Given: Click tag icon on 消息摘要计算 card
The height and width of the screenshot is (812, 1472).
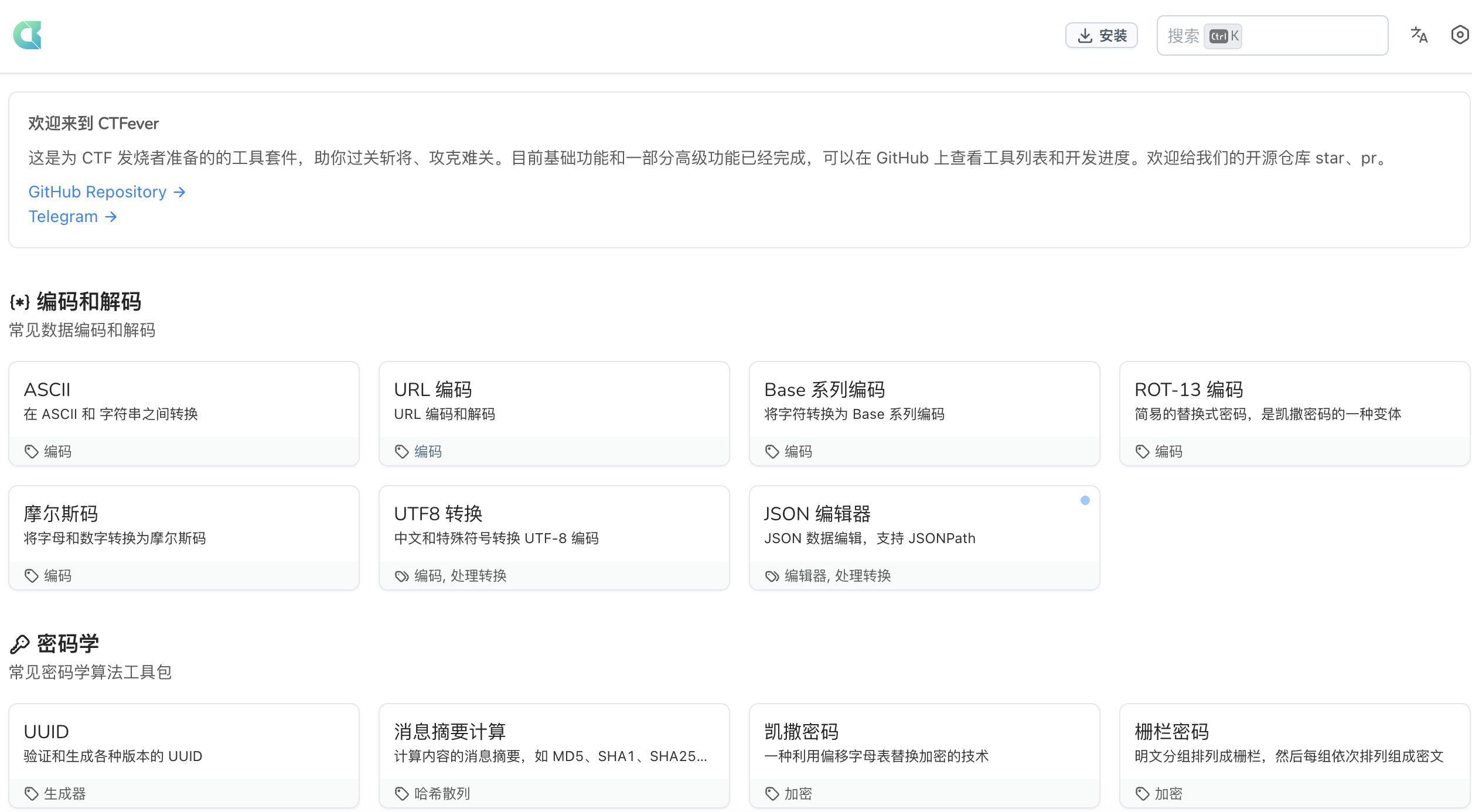Looking at the screenshot, I should point(402,794).
